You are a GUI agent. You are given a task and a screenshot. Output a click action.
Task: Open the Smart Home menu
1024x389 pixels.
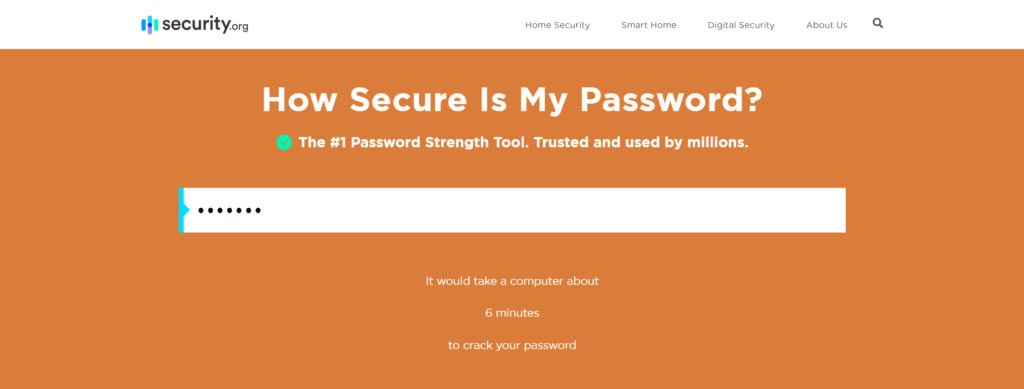pyautogui.click(x=648, y=25)
